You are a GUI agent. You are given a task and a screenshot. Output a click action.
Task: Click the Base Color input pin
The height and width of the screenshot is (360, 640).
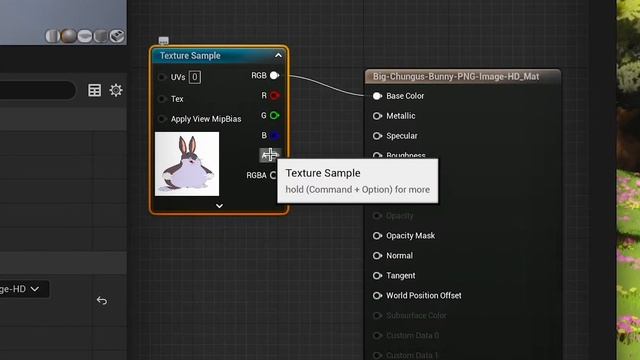[x=377, y=96]
